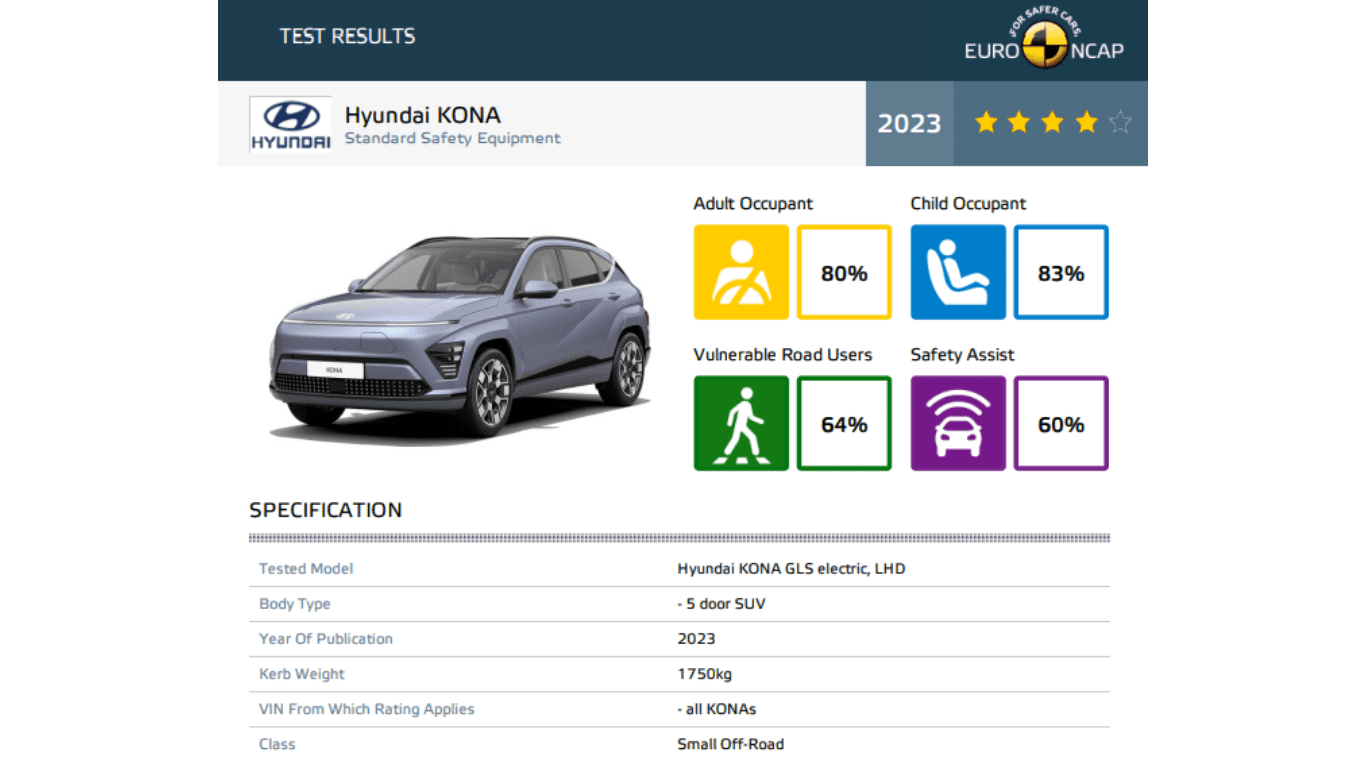Click the Safety Assist label

click(x=962, y=355)
